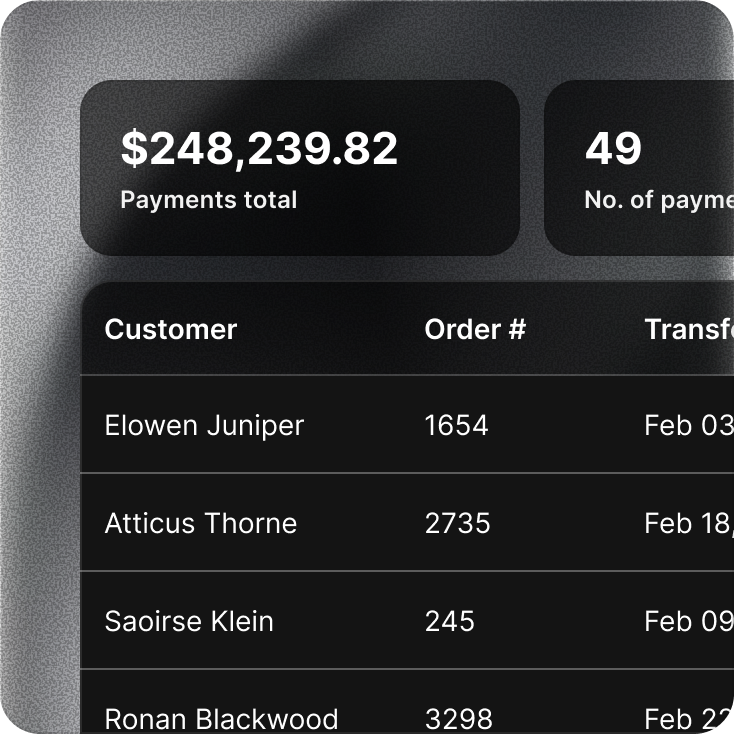This screenshot has width=734, height=734.
Task: Open customer Ronan Blackwood
Action: coord(221,719)
